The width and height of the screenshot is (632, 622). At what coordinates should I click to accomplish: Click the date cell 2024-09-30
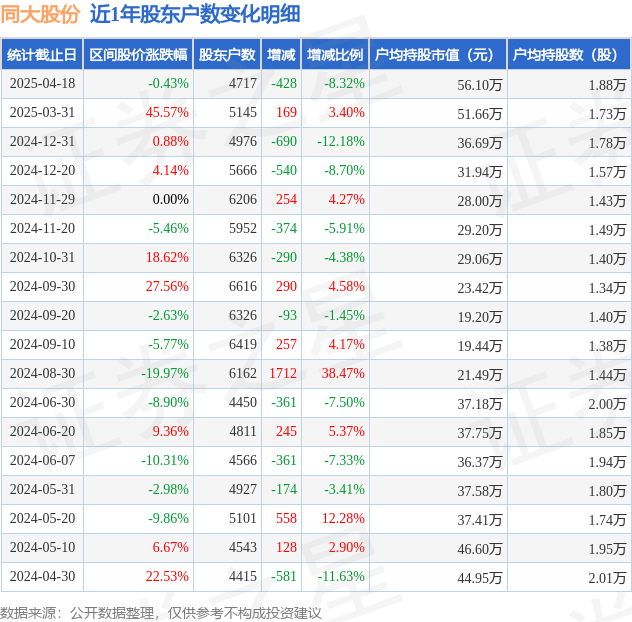tap(42, 287)
